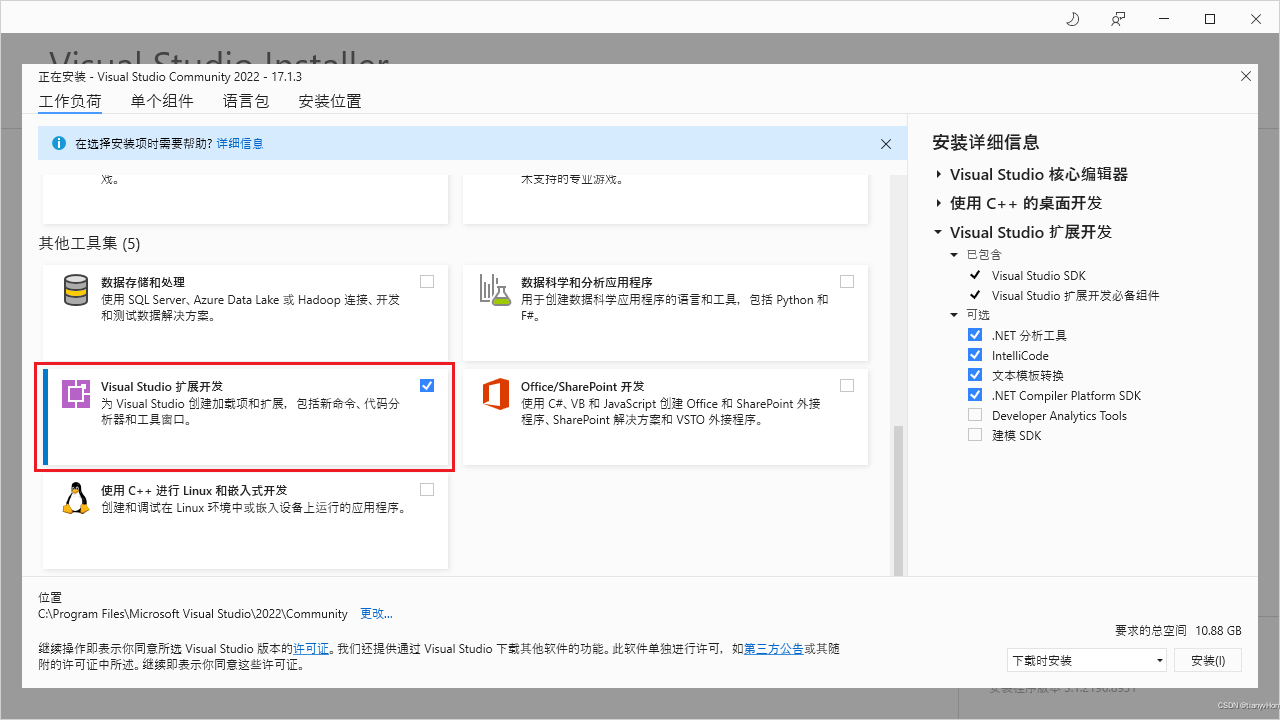Check the 使用 C++ 进行 Linux 和嵌入式开发 checkbox

coord(427,490)
